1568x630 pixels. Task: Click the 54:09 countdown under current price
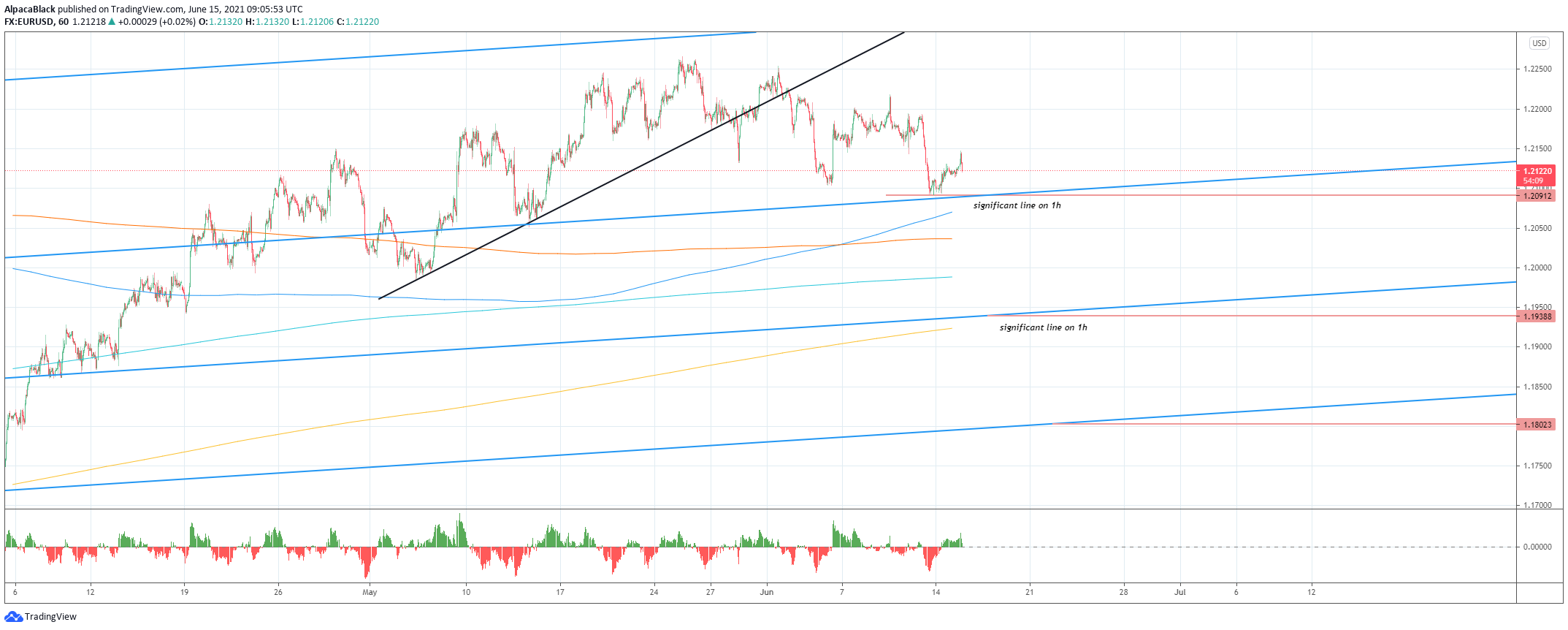click(1533, 181)
